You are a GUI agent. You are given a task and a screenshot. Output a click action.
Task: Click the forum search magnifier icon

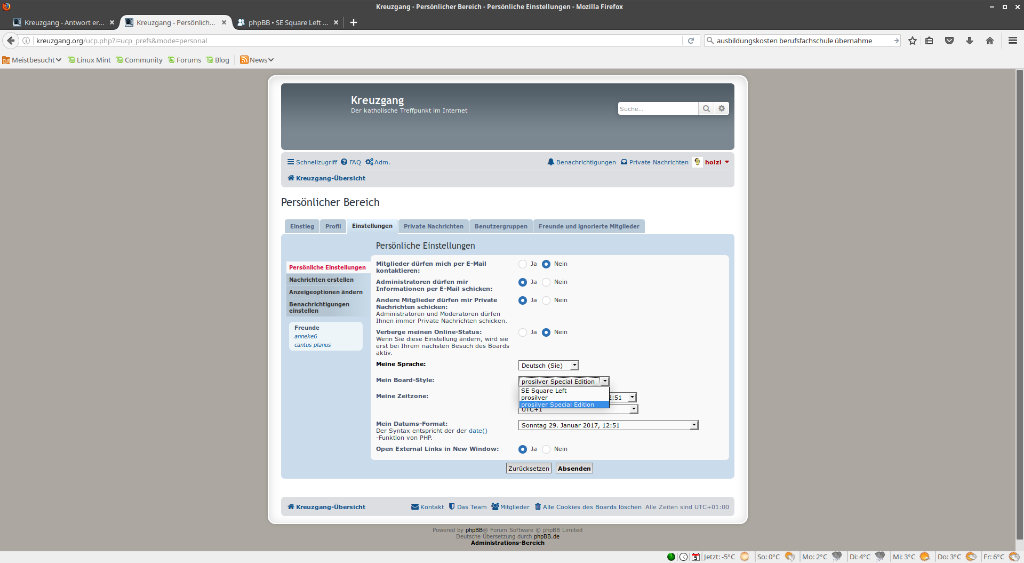click(x=706, y=108)
